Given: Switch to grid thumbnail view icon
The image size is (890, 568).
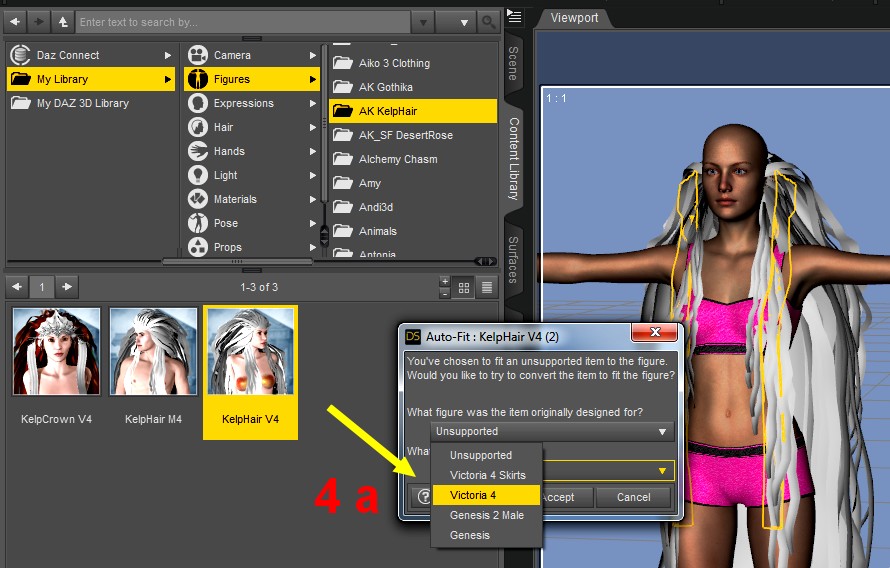Looking at the screenshot, I should 464,288.
